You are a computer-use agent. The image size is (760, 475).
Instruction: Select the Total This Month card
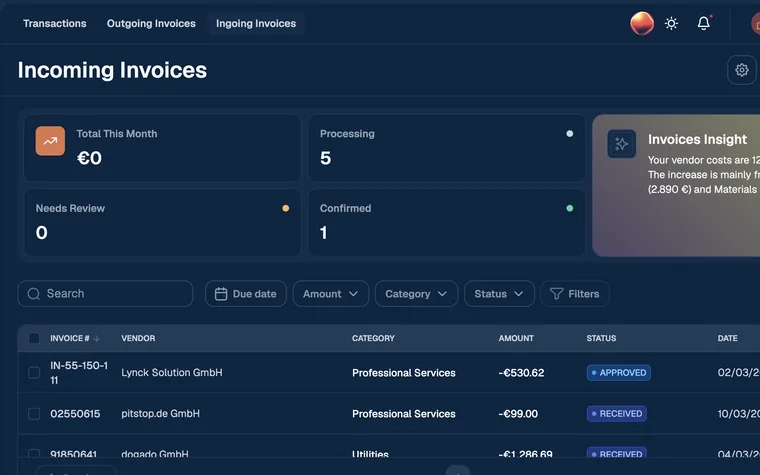[x=162, y=148]
